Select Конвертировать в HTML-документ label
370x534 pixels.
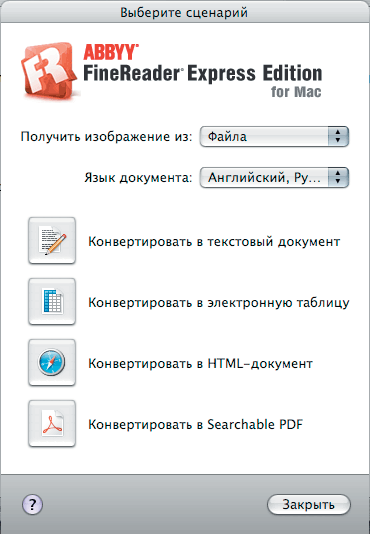point(200,363)
